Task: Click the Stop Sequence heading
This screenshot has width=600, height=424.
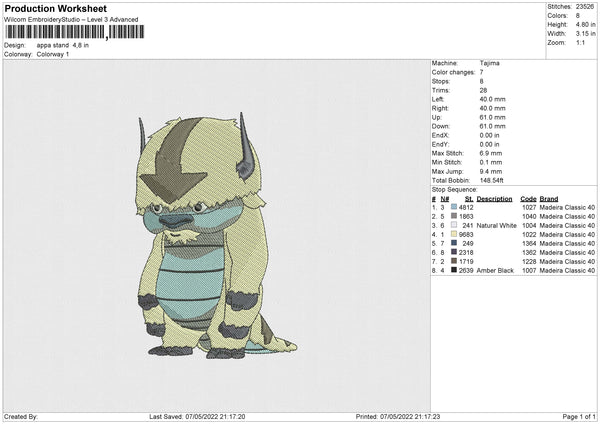Action: coord(455,190)
